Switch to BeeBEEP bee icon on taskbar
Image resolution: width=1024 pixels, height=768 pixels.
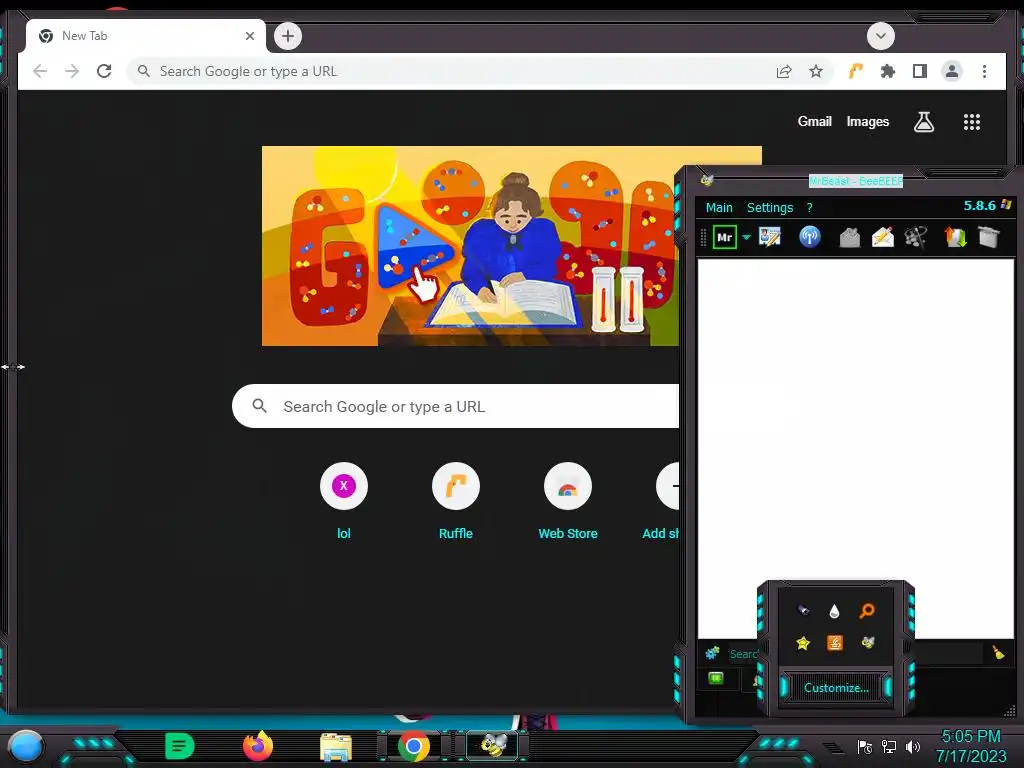(492, 746)
